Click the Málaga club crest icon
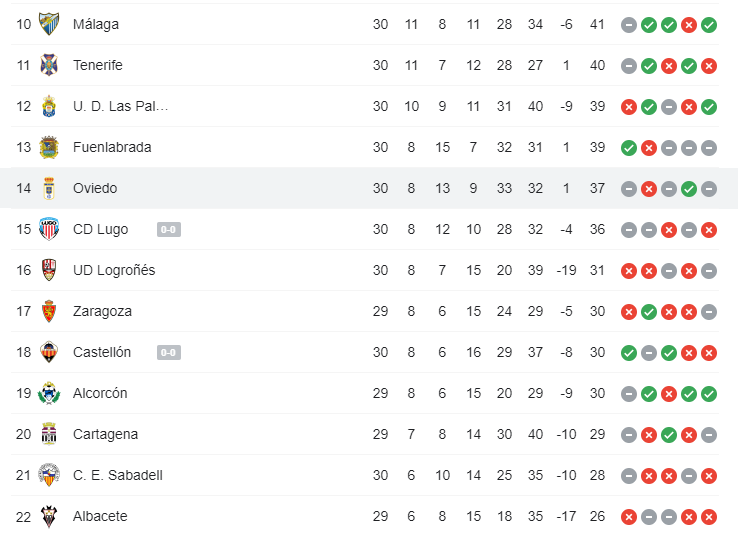 pyautogui.click(x=49, y=24)
